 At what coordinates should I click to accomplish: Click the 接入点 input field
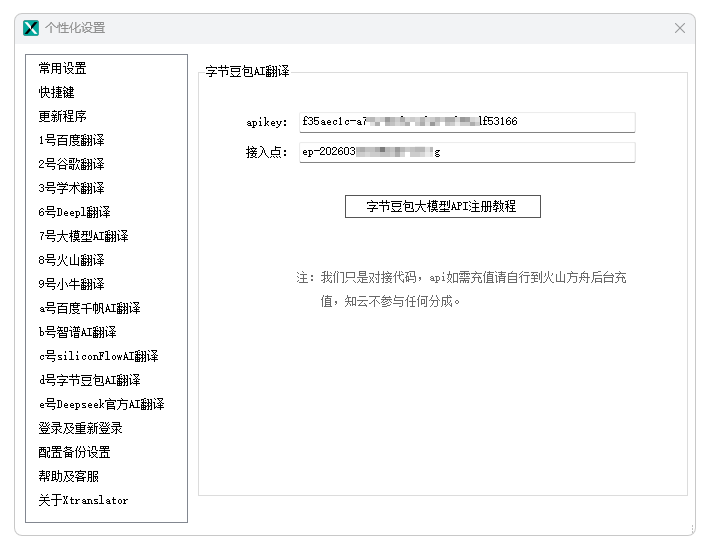467,152
